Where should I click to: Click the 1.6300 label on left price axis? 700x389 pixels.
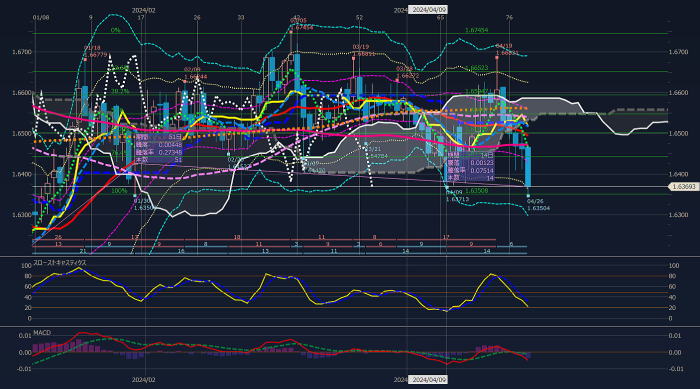pos(21,214)
